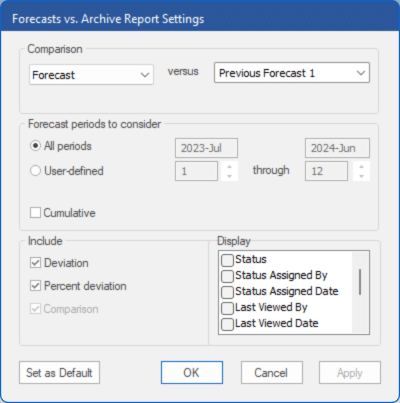
Task: Click the Display list scrollbar thumb
Action: tap(360, 282)
